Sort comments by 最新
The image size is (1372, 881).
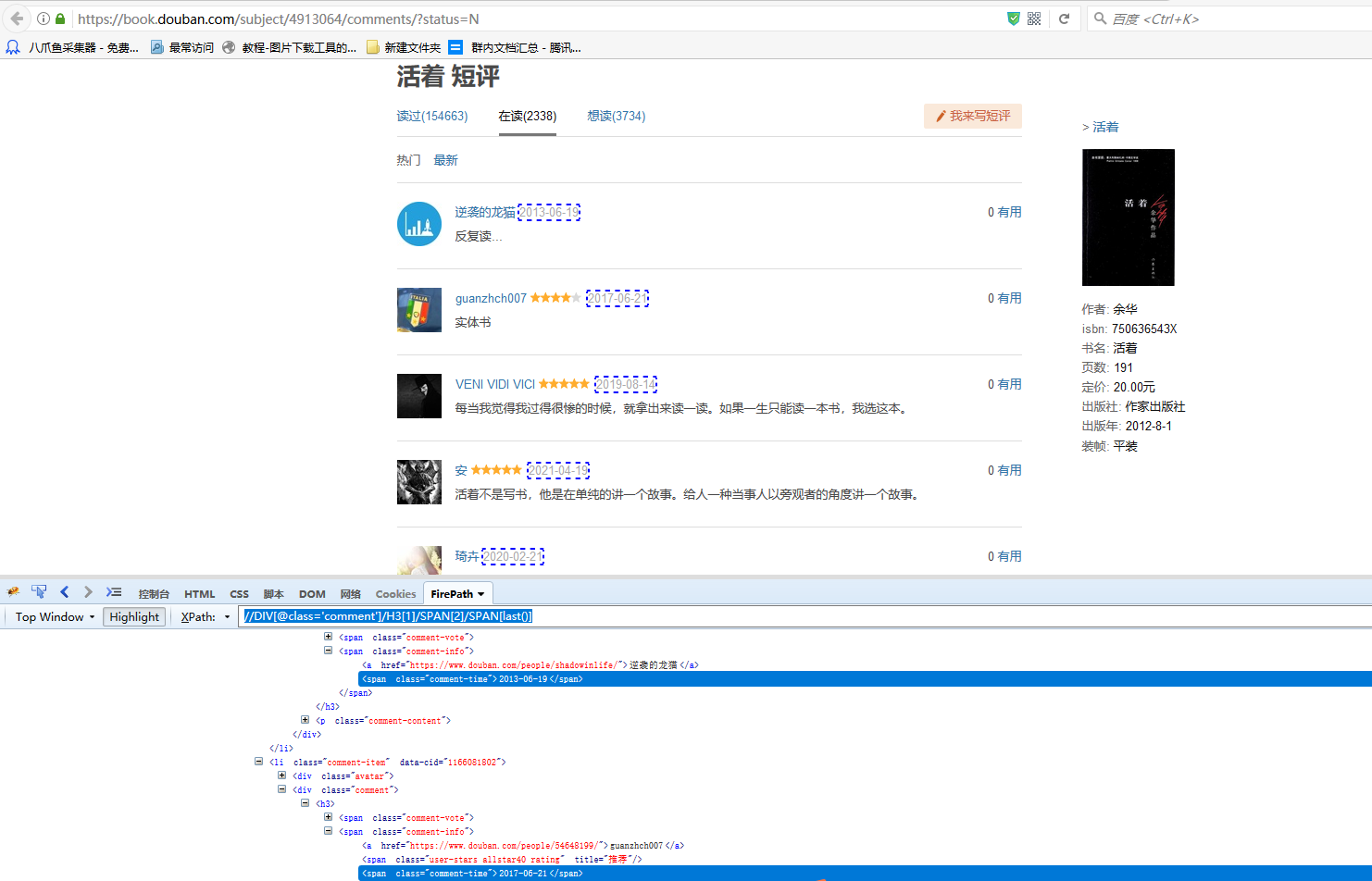pyautogui.click(x=445, y=160)
